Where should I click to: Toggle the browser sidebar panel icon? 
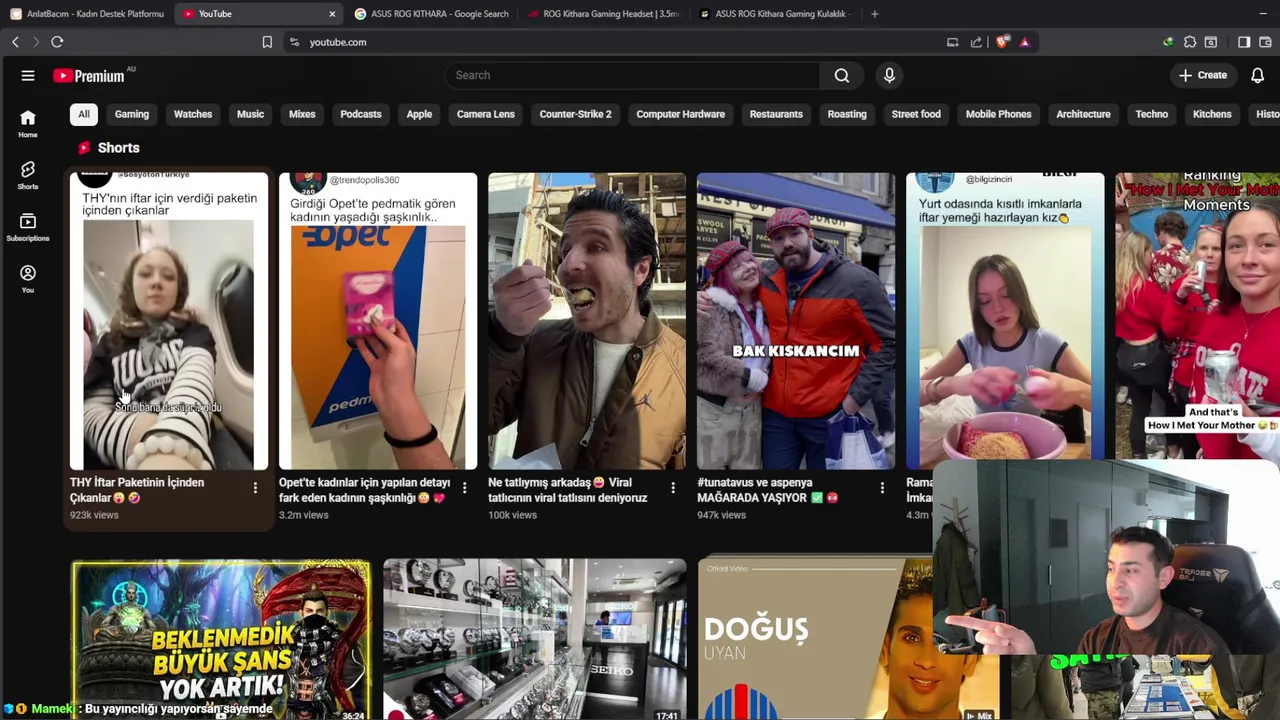tap(1244, 42)
